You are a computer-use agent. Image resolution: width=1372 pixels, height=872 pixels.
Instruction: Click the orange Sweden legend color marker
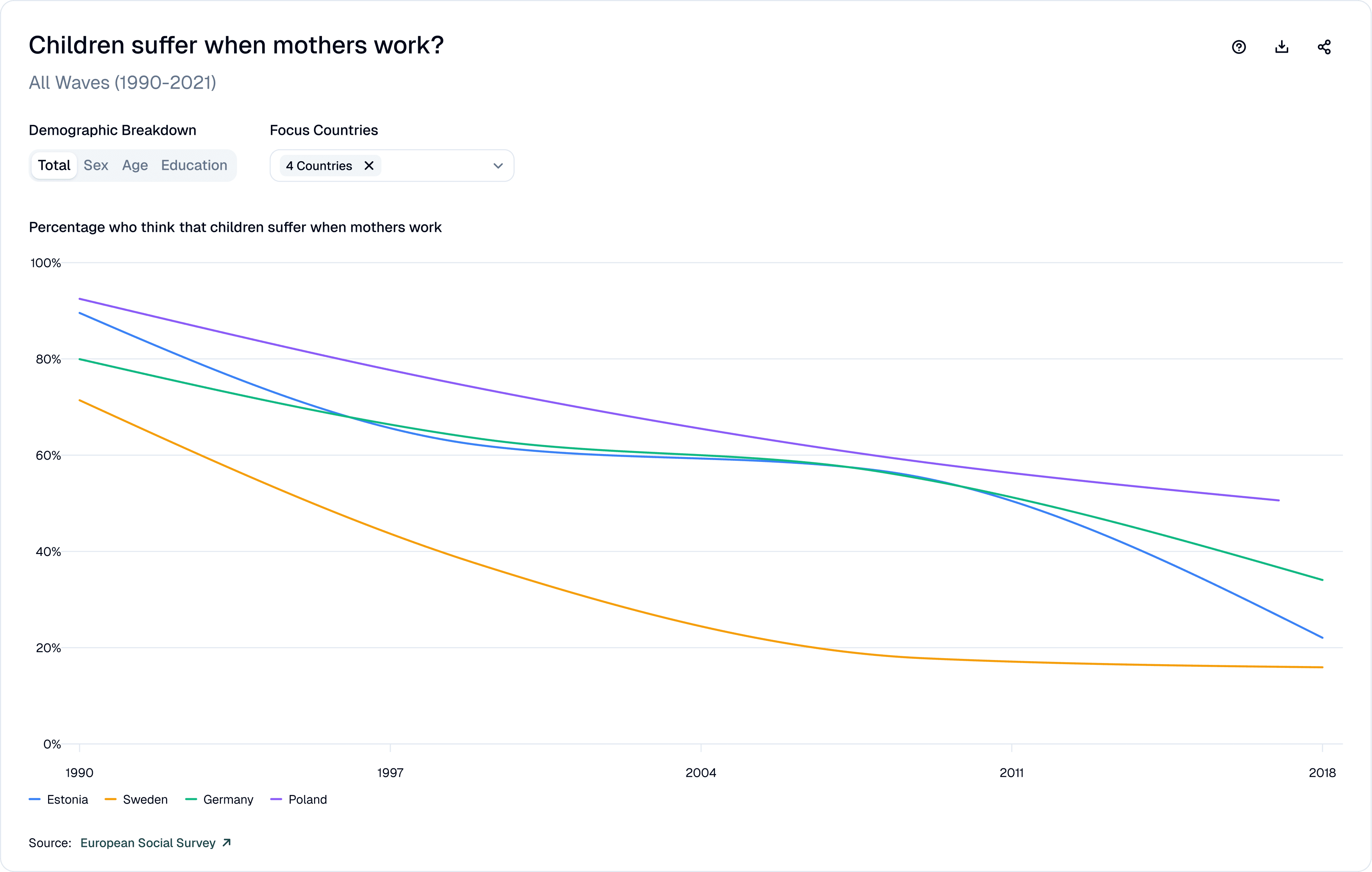click(110, 799)
